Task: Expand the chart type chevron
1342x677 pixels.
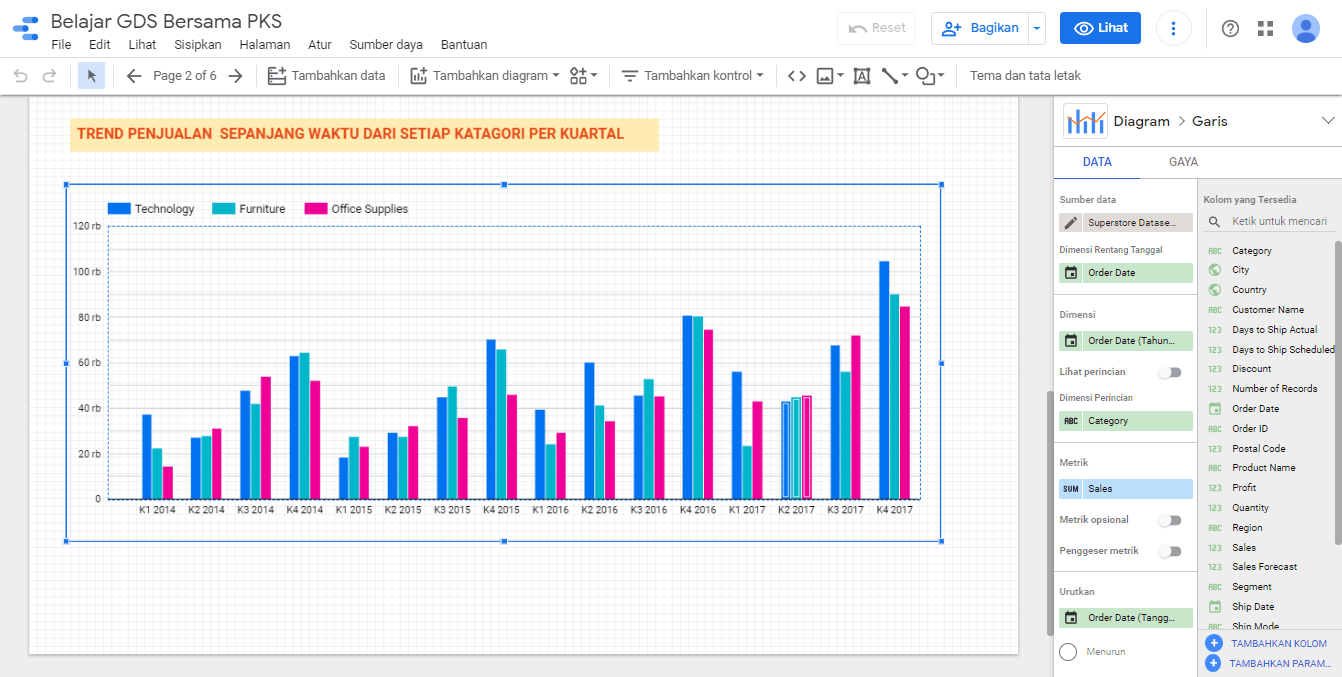Action: click(1328, 121)
